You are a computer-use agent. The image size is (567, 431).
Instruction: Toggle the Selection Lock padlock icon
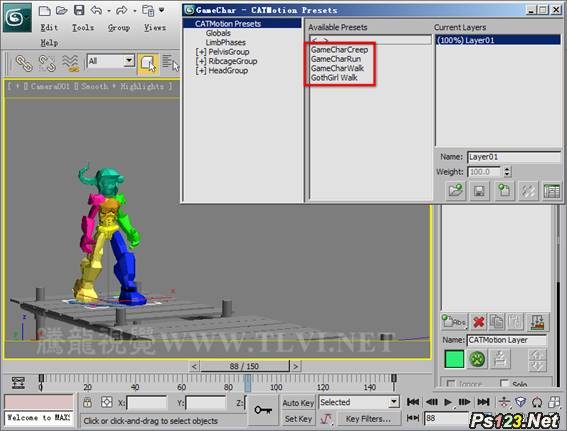pos(87,402)
